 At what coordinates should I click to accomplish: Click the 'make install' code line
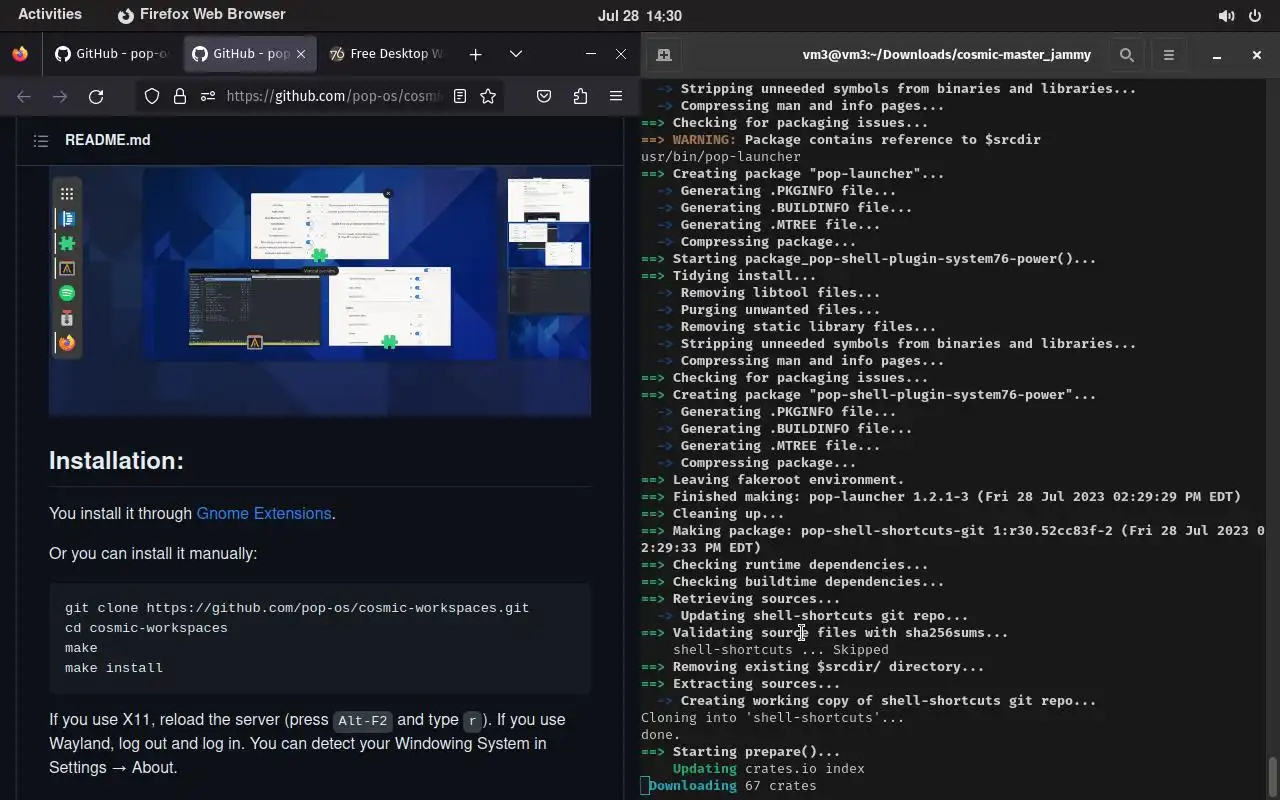pos(114,668)
